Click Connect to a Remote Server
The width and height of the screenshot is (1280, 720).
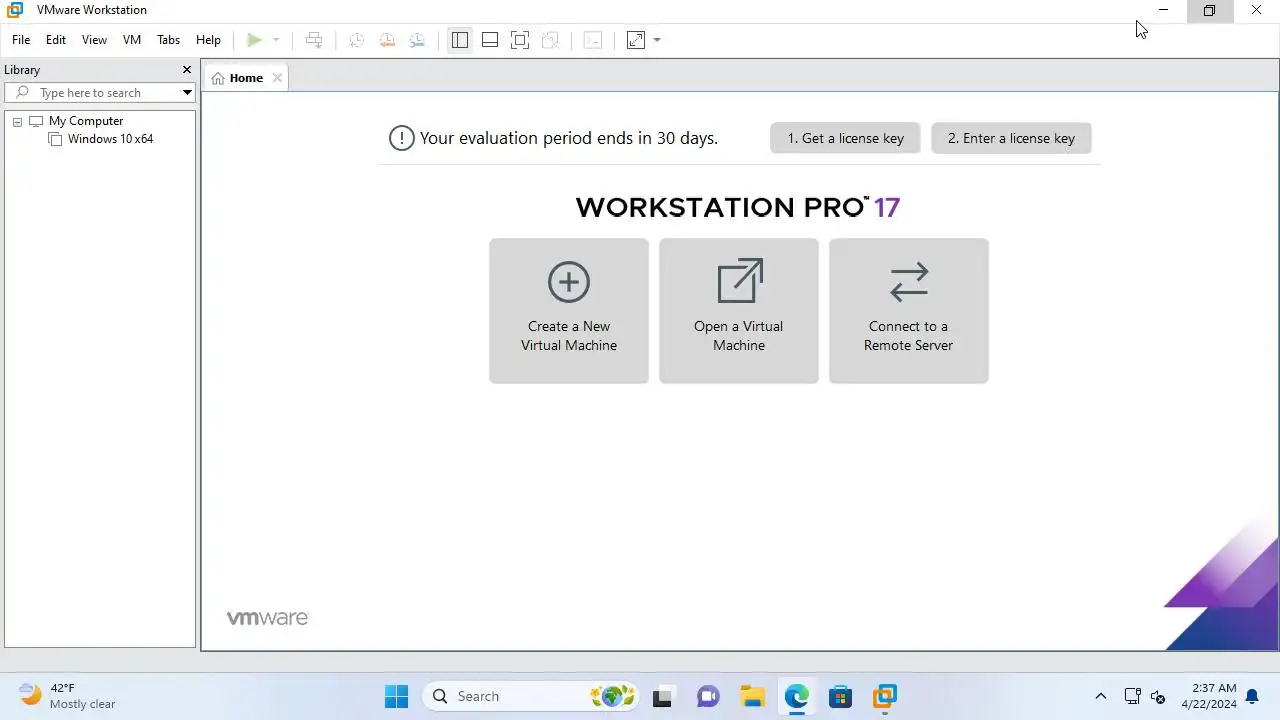(909, 310)
